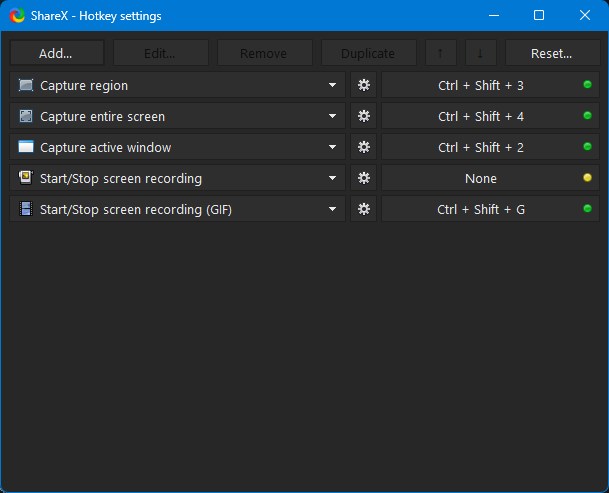This screenshot has height=493, width=609.
Task: Click green status dot for Ctrl + Shift + G
Action: [587, 209]
